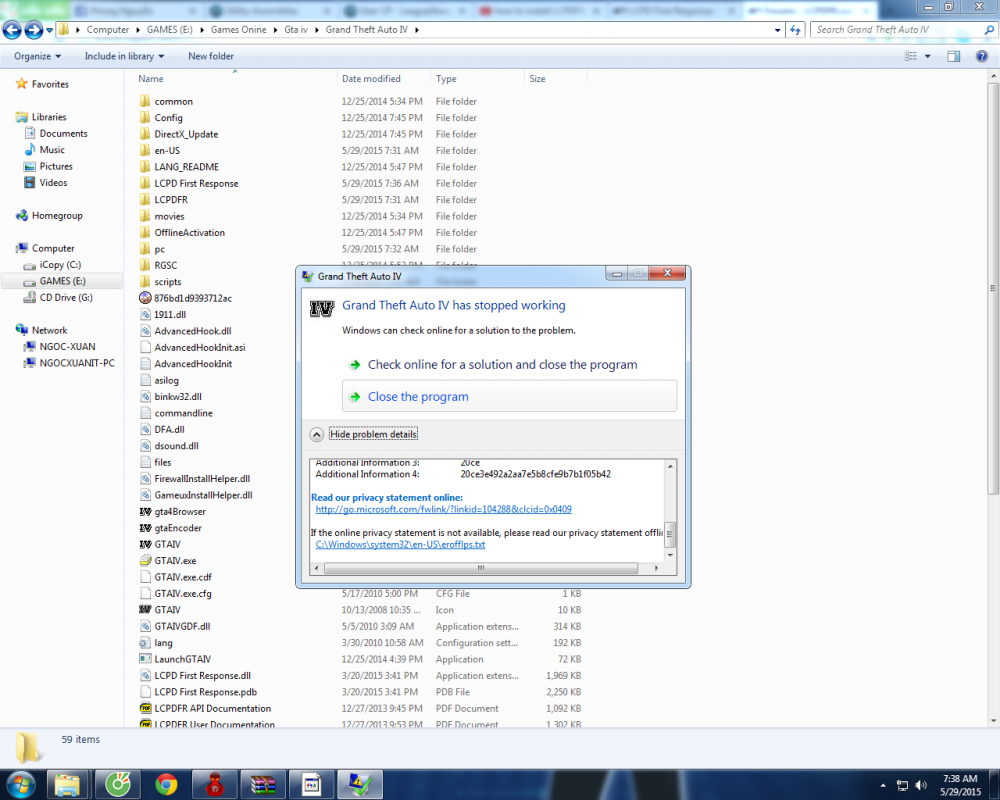The width and height of the screenshot is (1000, 800).
Task: Click the Windows Start orb
Action: pyautogui.click(x=20, y=784)
